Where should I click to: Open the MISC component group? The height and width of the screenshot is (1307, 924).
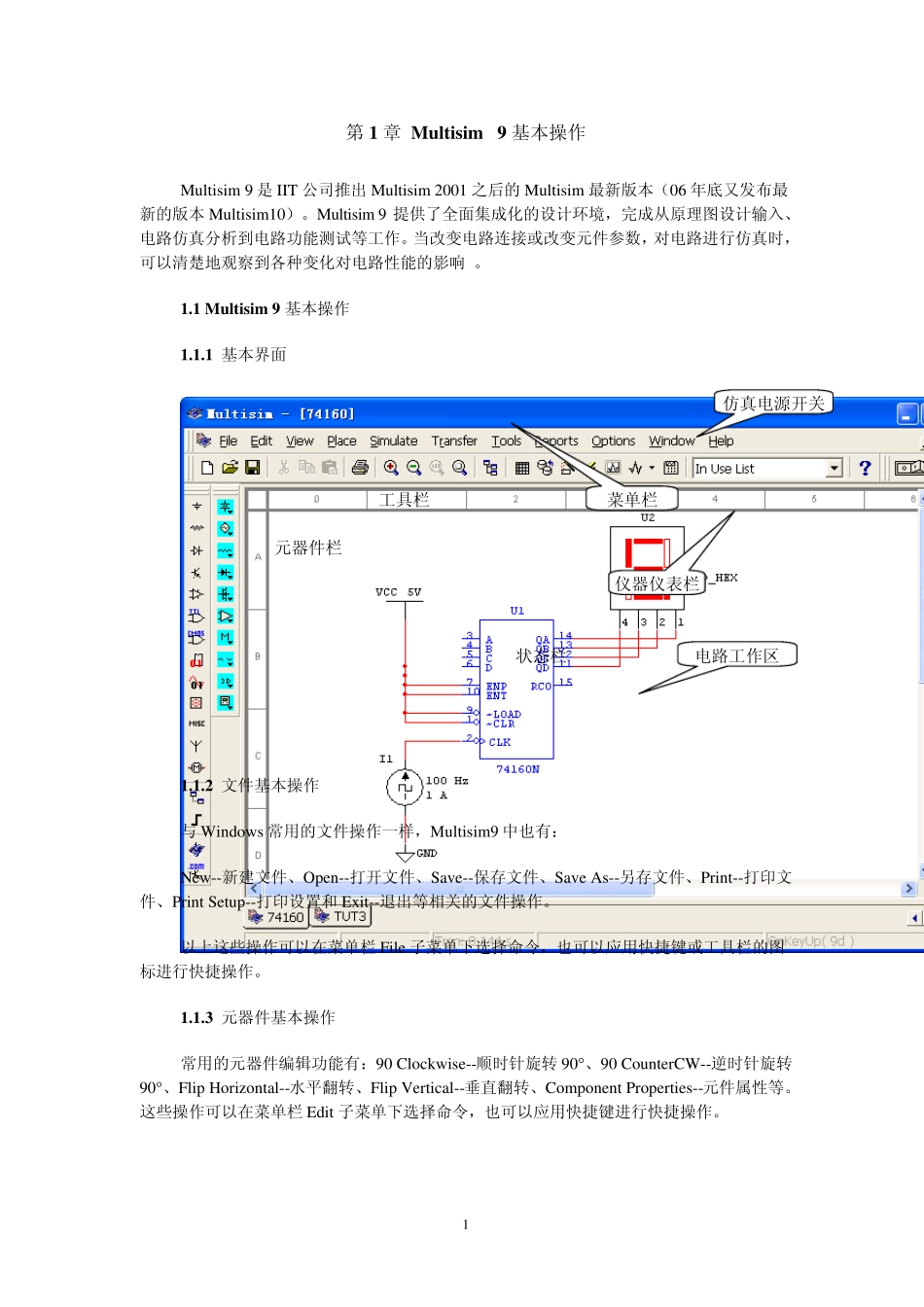coord(196,724)
